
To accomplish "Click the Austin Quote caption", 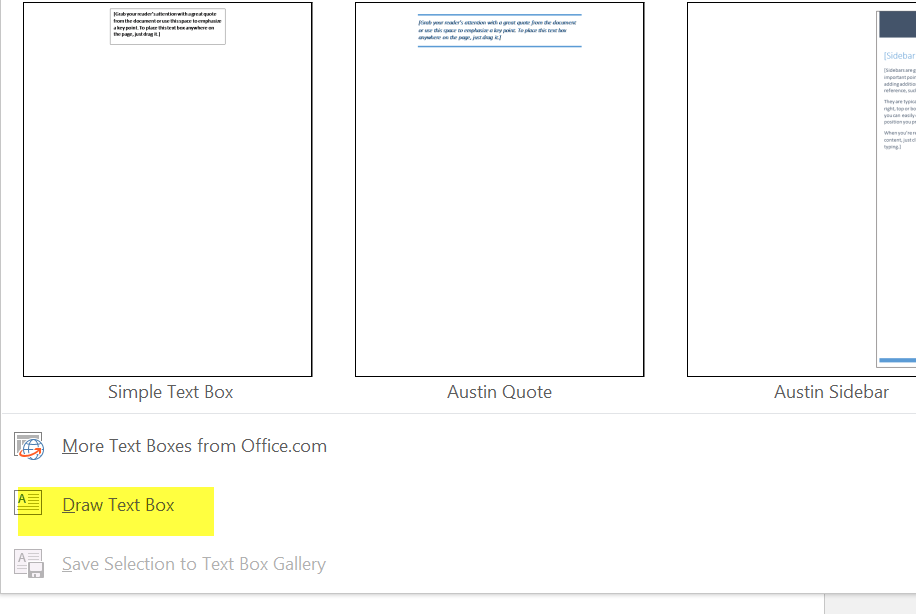I will 499,392.
